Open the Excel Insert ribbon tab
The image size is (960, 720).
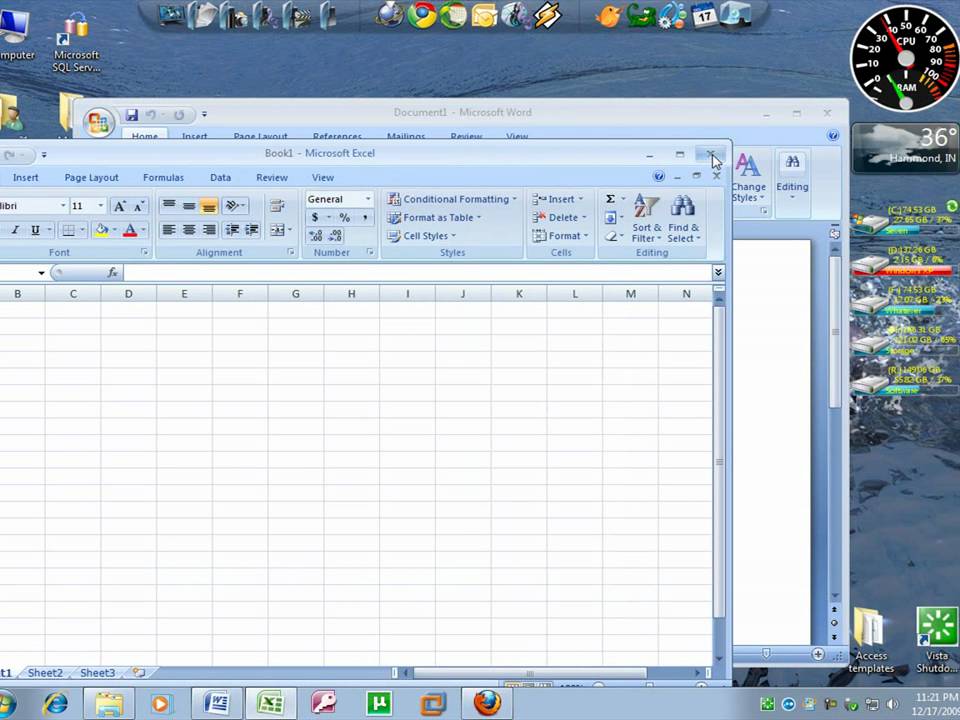coord(26,178)
